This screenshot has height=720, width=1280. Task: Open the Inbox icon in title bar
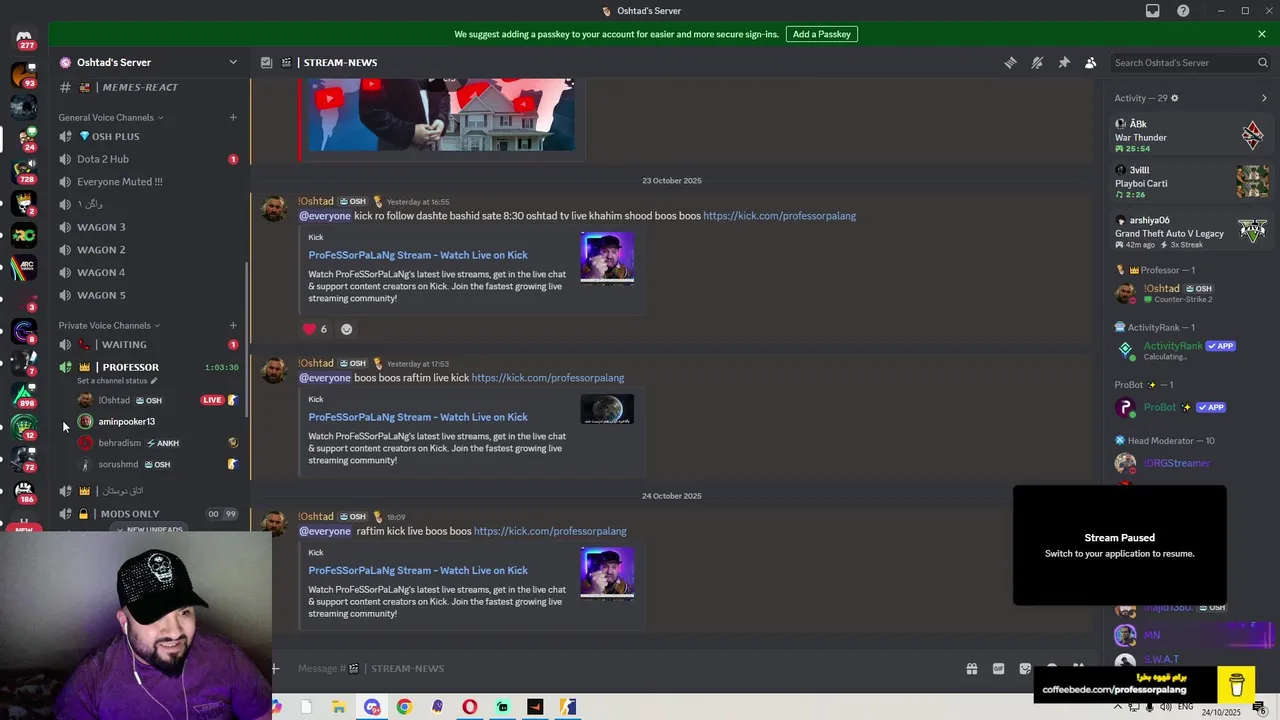click(1152, 11)
